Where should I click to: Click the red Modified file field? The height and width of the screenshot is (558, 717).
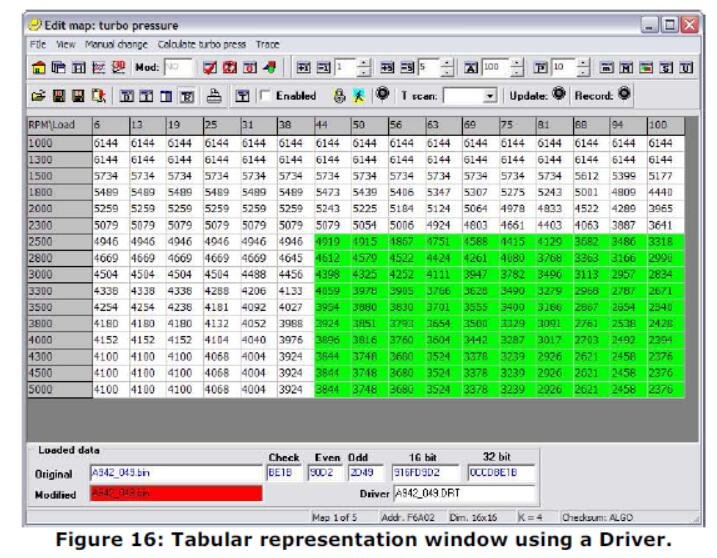click(174, 493)
